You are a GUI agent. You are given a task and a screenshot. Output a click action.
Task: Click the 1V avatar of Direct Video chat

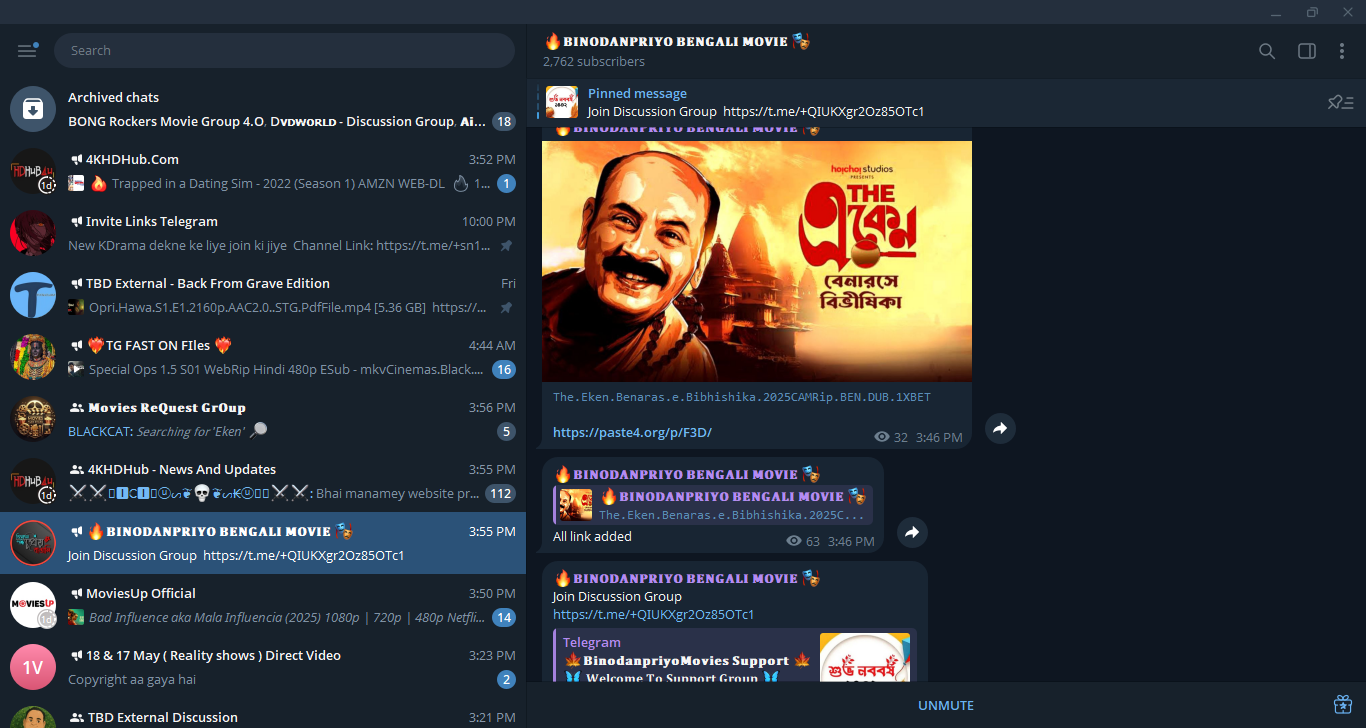[x=32, y=667]
